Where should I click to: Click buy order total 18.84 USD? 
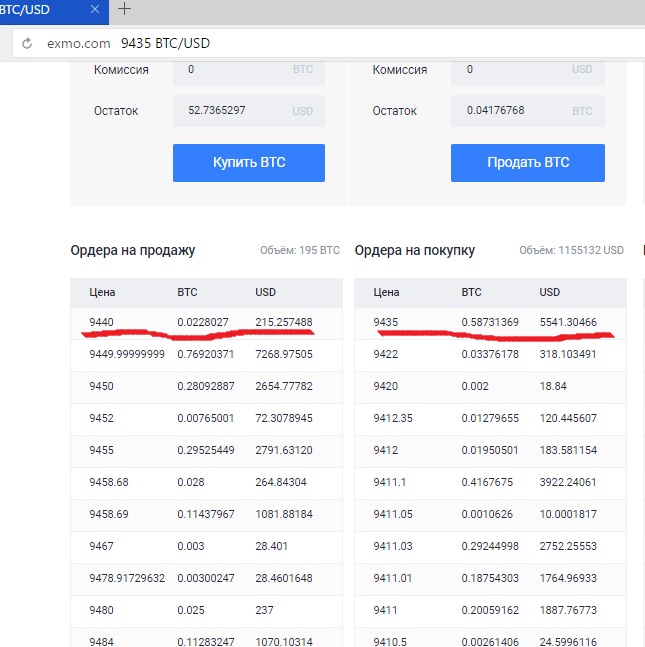coord(553,386)
